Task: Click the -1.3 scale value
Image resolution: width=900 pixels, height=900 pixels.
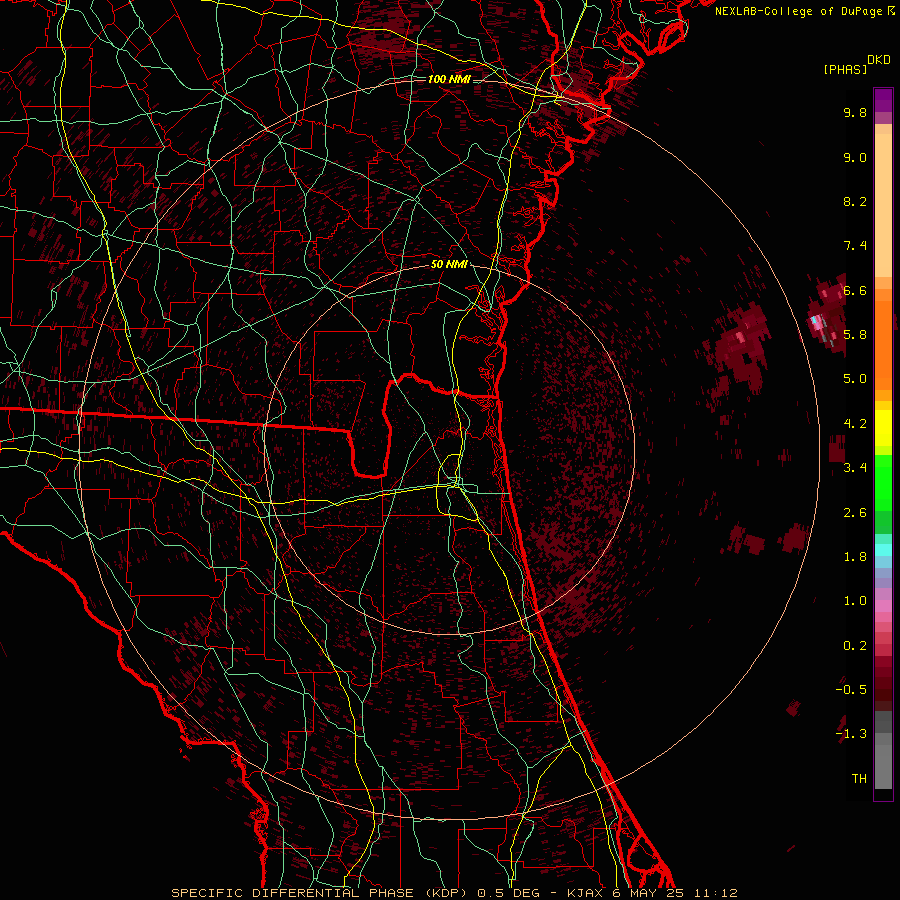Action: coord(851,734)
